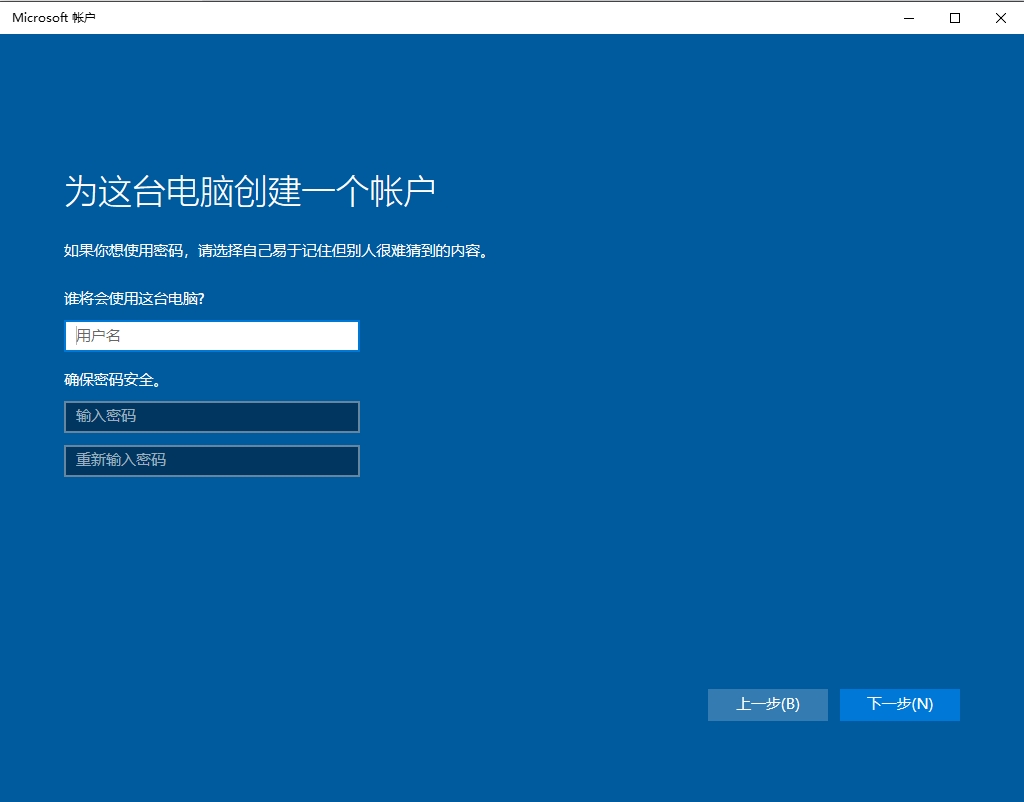Click the heading 为这台电脑创建一个帐户

pyautogui.click(x=250, y=191)
